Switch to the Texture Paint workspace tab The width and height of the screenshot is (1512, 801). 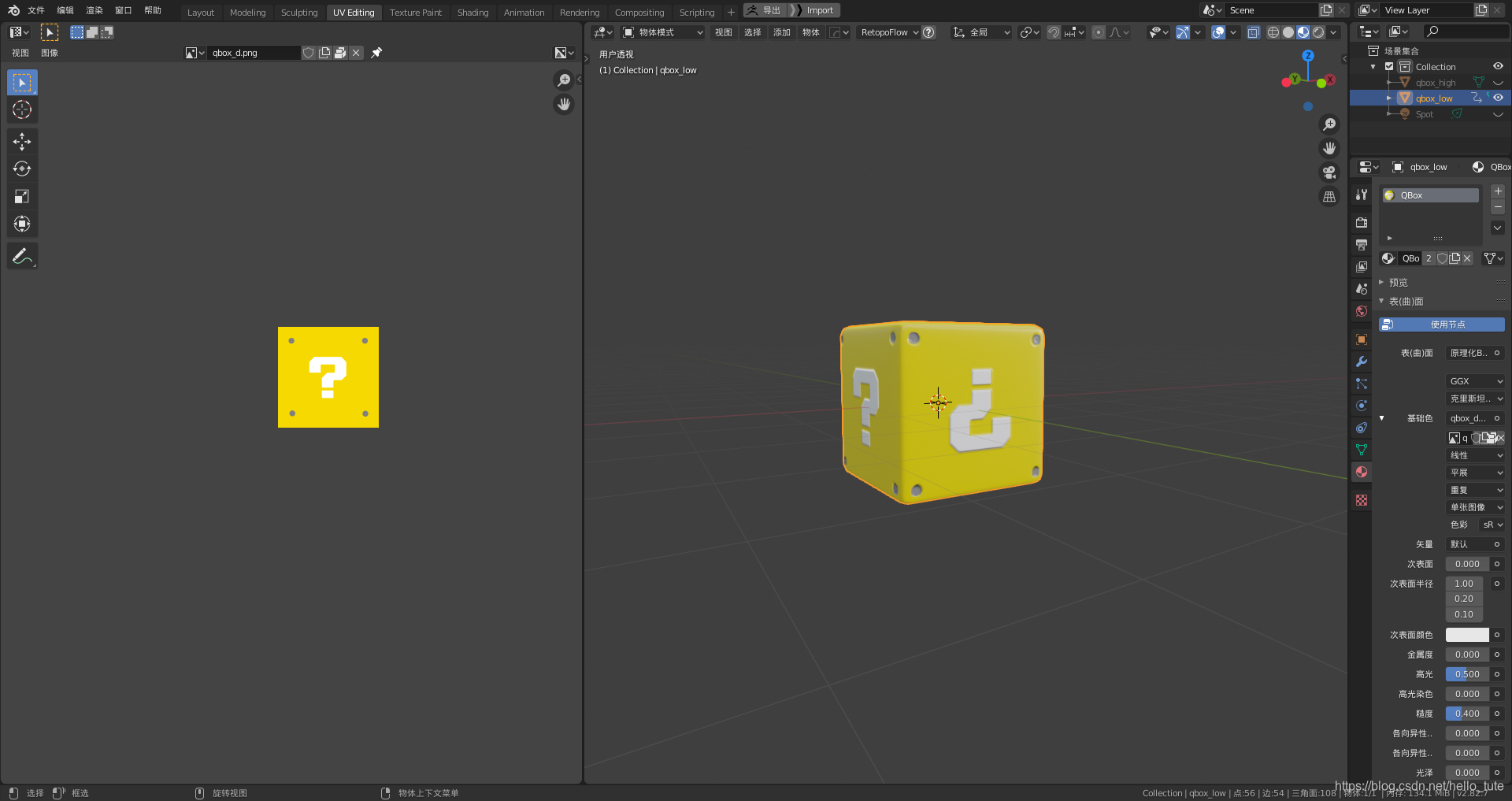pyautogui.click(x=415, y=13)
